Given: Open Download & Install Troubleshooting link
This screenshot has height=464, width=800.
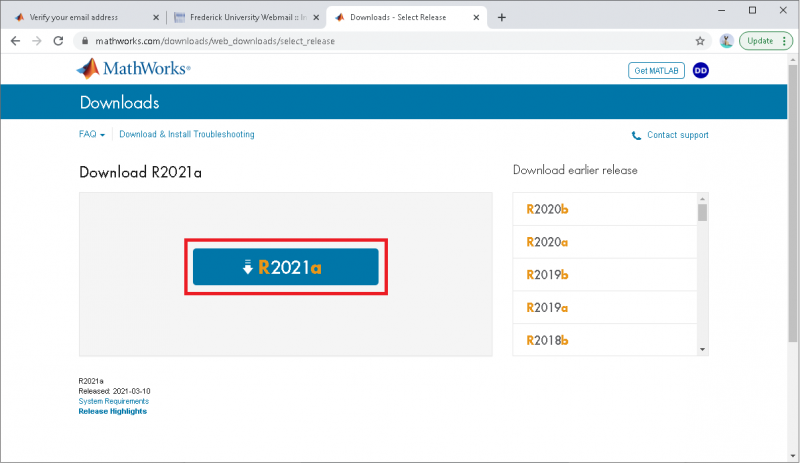Looking at the screenshot, I should [186, 134].
